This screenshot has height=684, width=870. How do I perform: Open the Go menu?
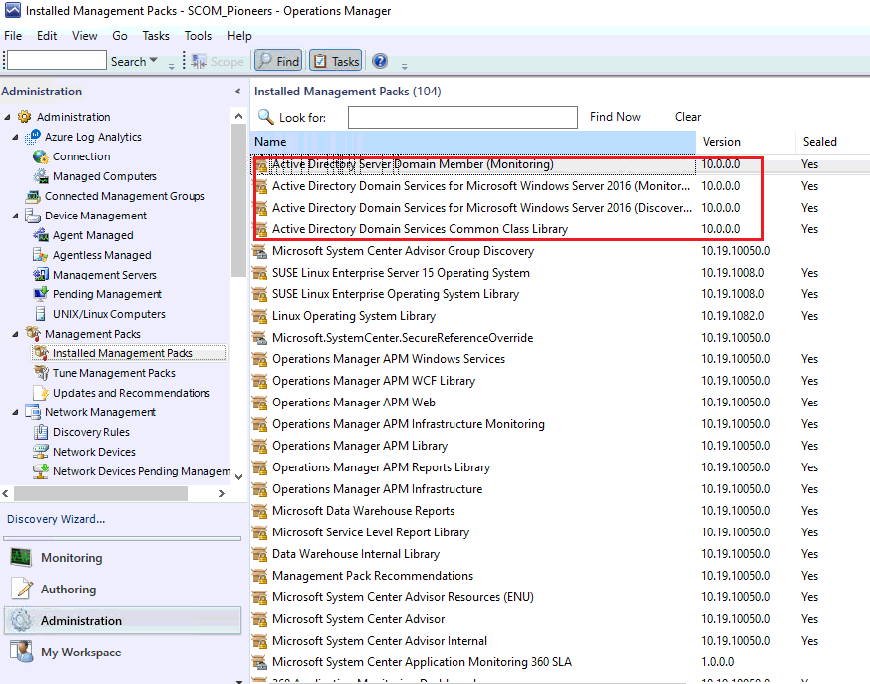[x=120, y=36]
